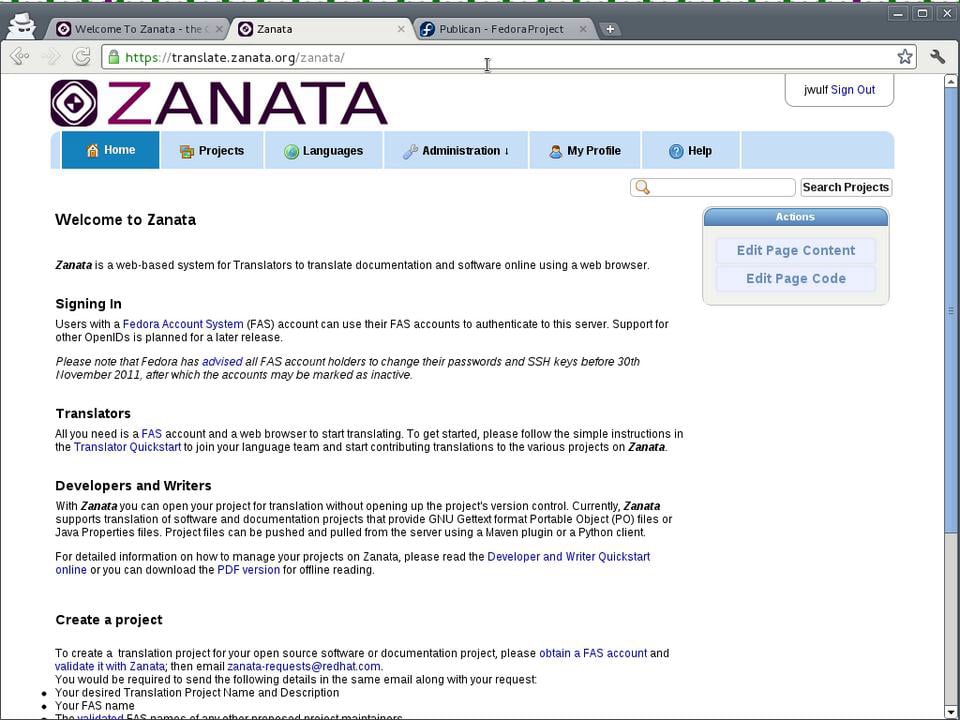Open the Languages navigation item
Image resolution: width=960 pixels, height=720 pixels.
coord(324,151)
